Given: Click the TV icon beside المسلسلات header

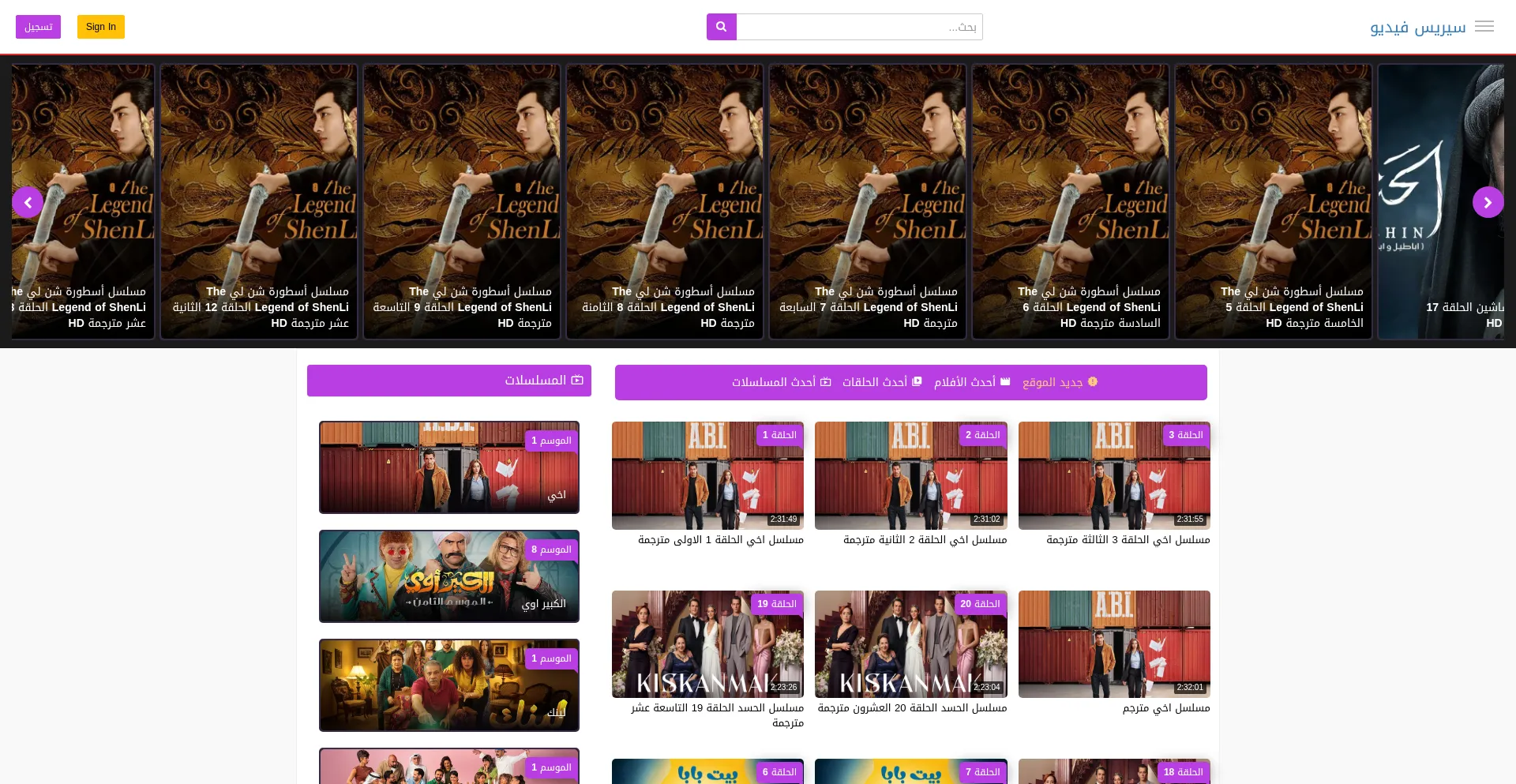Looking at the screenshot, I should coord(577,381).
